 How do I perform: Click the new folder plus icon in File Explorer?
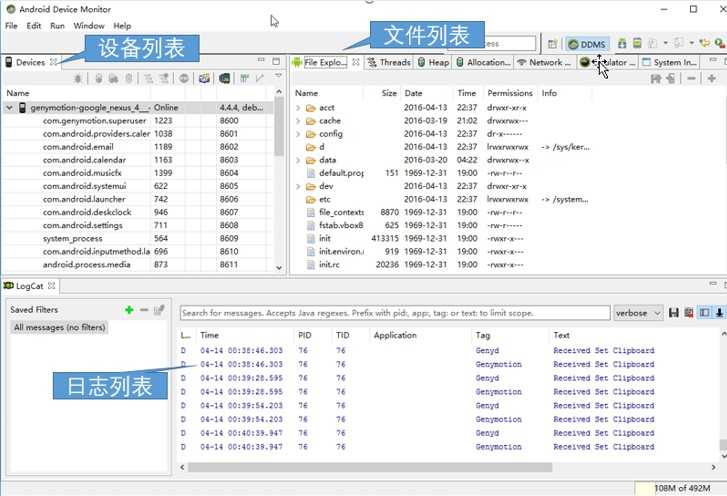coord(712,78)
